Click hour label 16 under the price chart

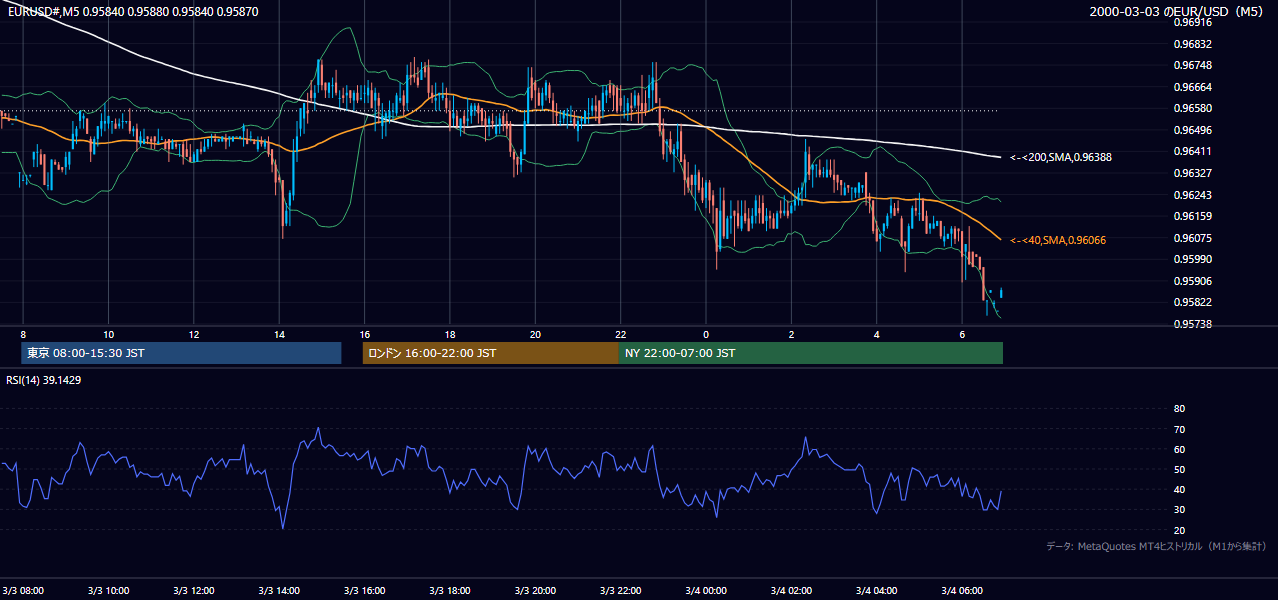pyautogui.click(x=365, y=334)
